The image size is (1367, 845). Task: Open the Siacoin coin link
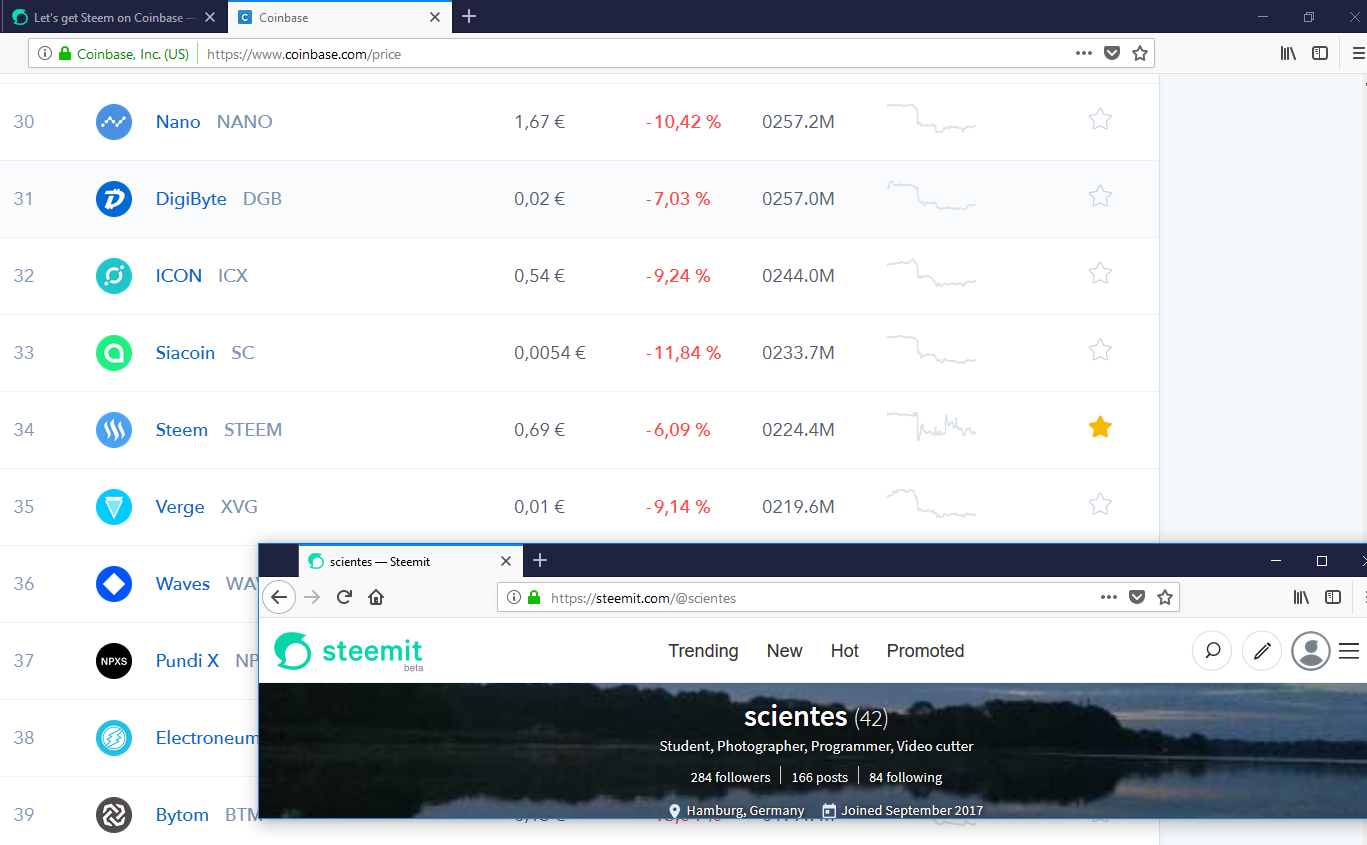coord(185,353)
